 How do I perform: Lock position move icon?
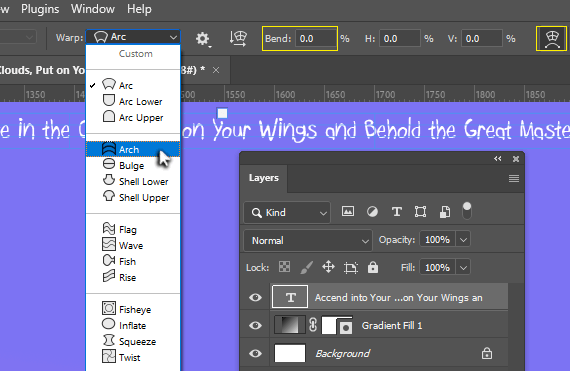pos(328,267)
